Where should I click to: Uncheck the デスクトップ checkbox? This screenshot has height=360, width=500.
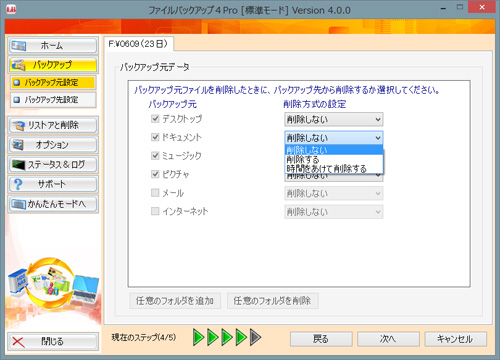pos(155,119)
